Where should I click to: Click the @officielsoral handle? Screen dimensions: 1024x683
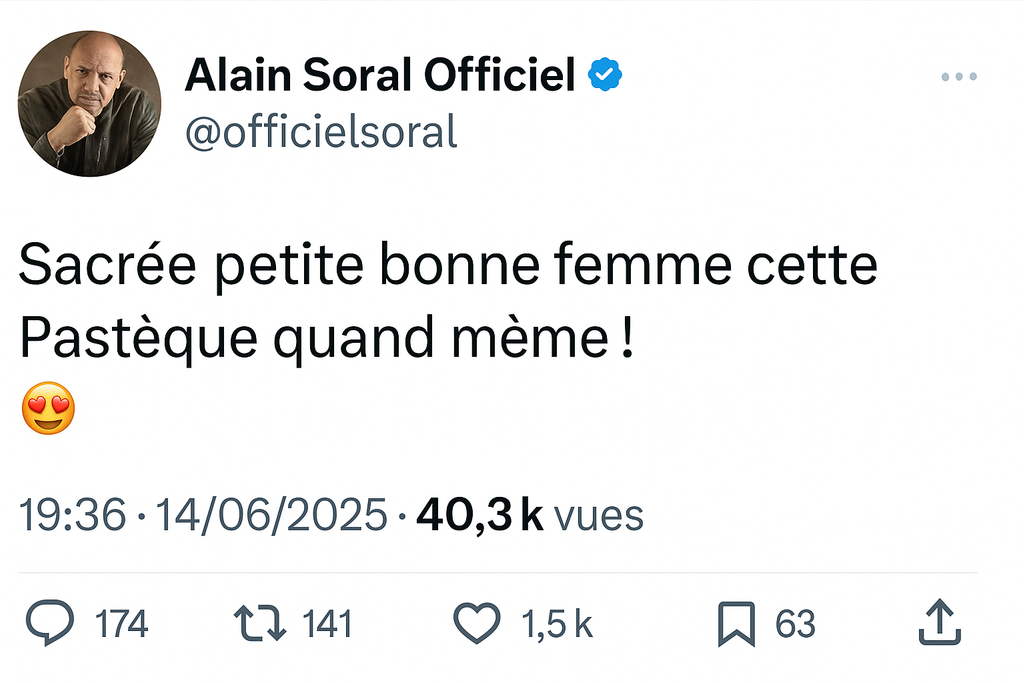coord(320,132)
